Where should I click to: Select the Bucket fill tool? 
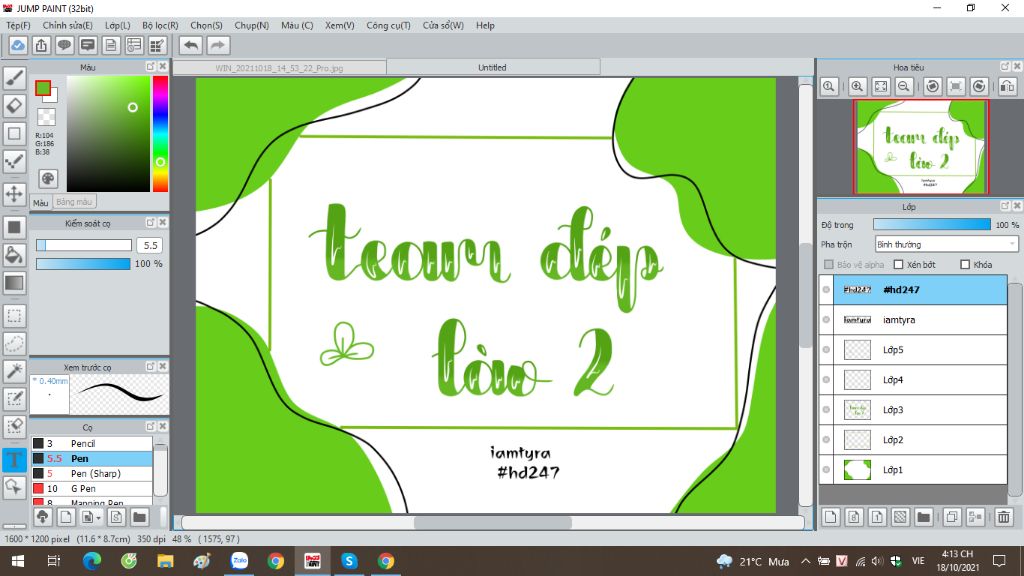14,255
